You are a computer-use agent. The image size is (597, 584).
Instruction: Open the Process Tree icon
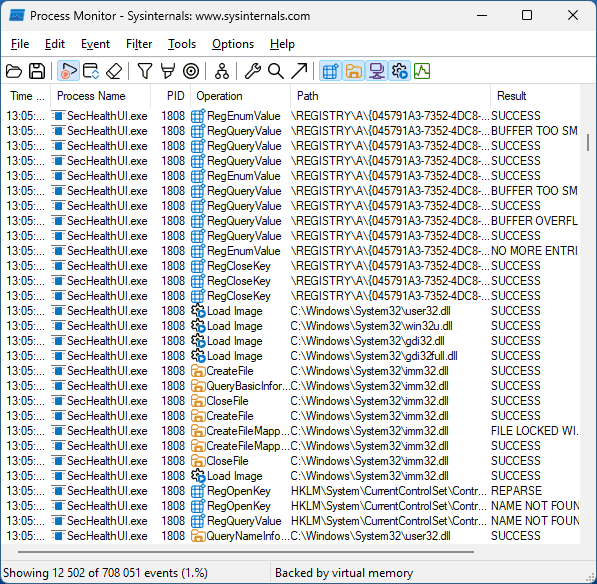pos(222,71)
